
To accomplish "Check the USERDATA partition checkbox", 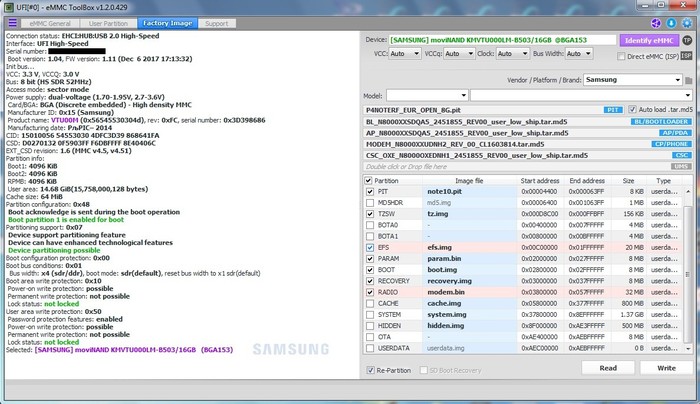I will pyautogui.click(x=370, y=348).
